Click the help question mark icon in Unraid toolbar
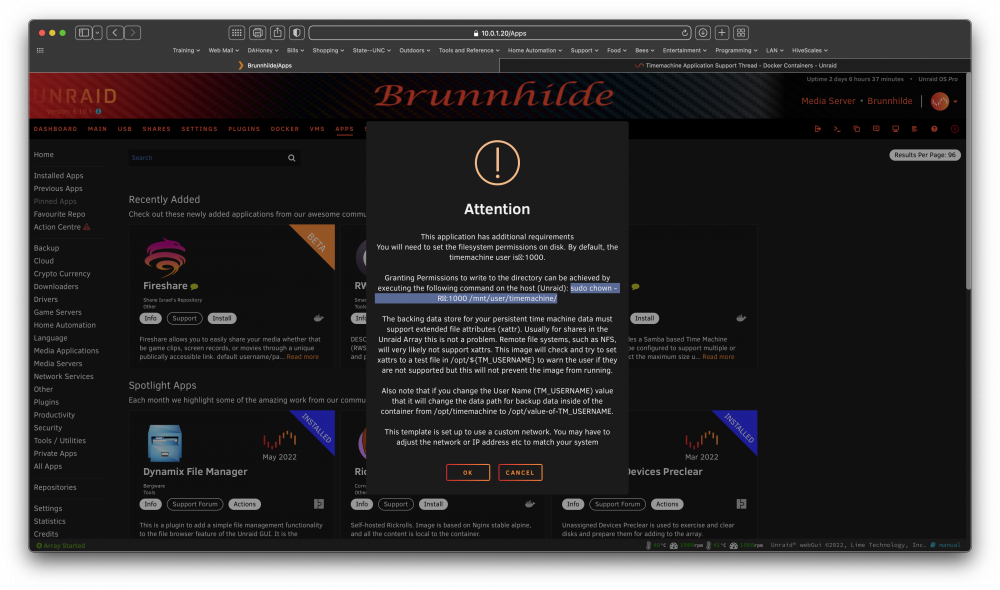 pyautogui.click(x=934, y=129)
